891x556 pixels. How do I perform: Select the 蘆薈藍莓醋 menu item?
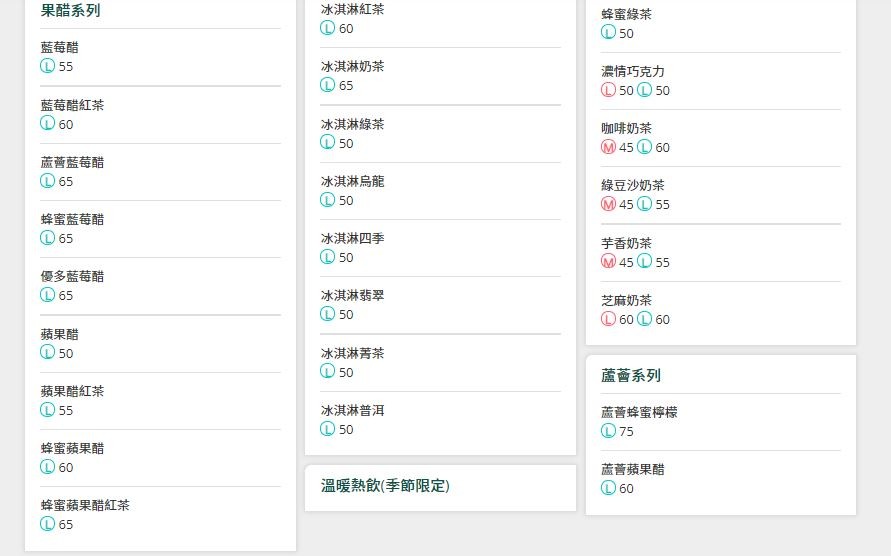(72, 162)
